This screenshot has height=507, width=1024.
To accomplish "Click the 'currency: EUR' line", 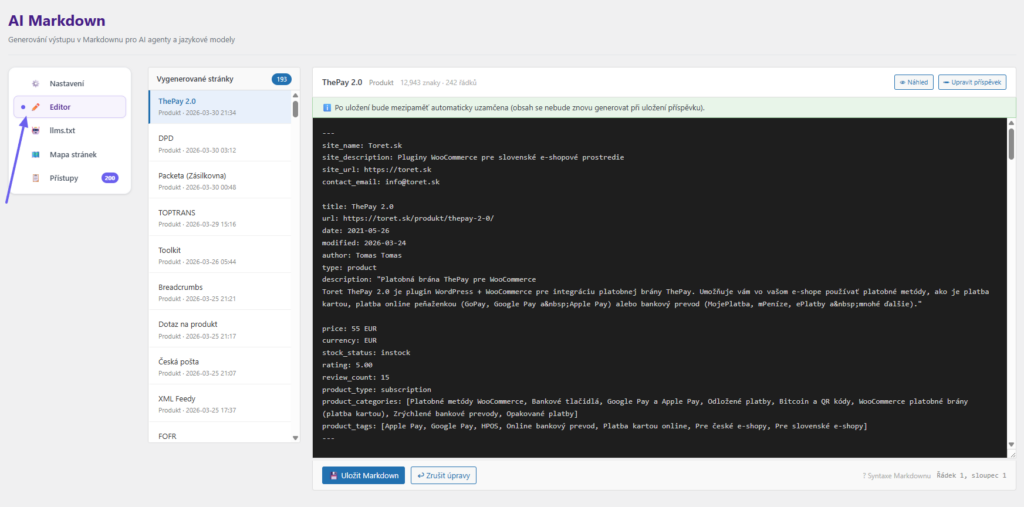I will click(349, 340).
